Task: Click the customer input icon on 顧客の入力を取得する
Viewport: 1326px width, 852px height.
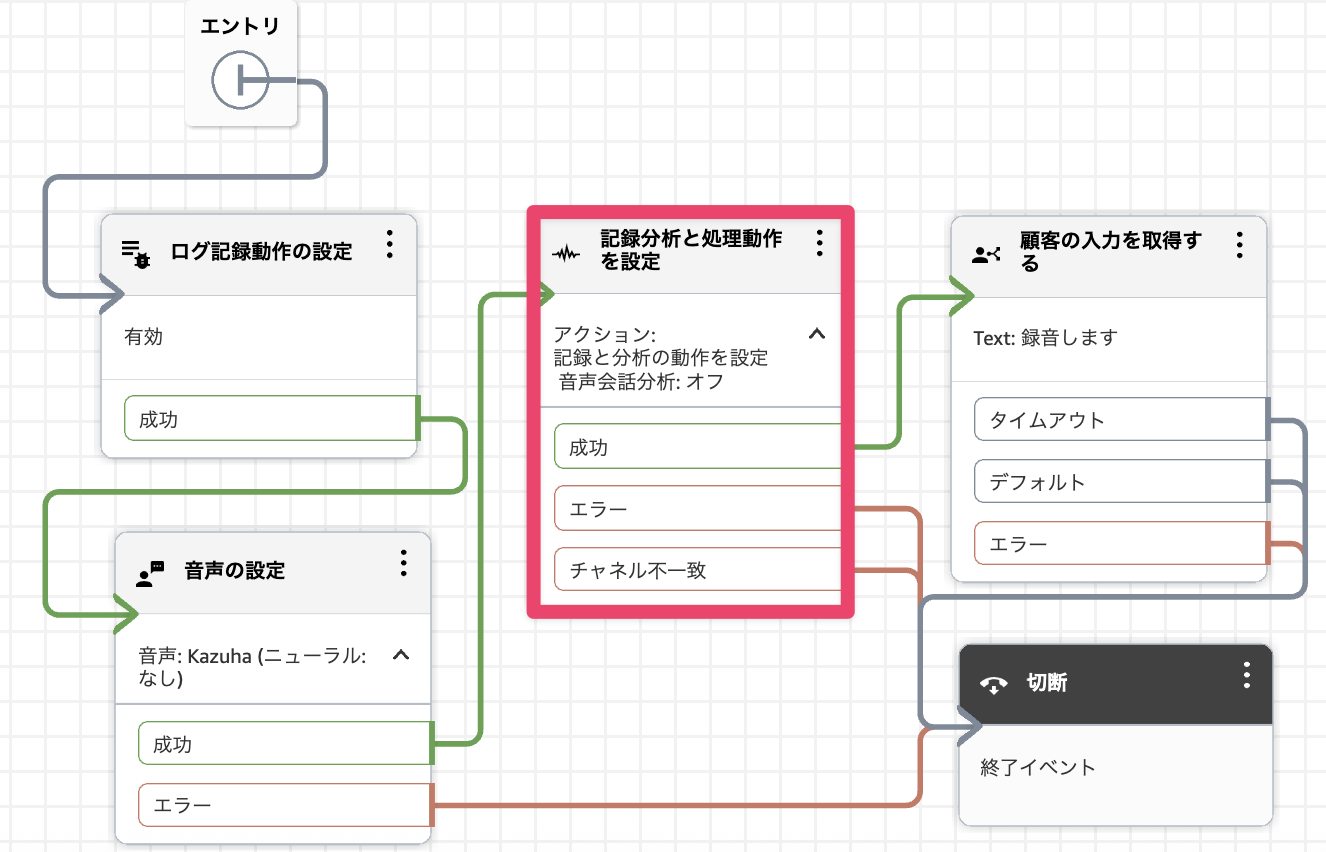Action: (986, 253)
